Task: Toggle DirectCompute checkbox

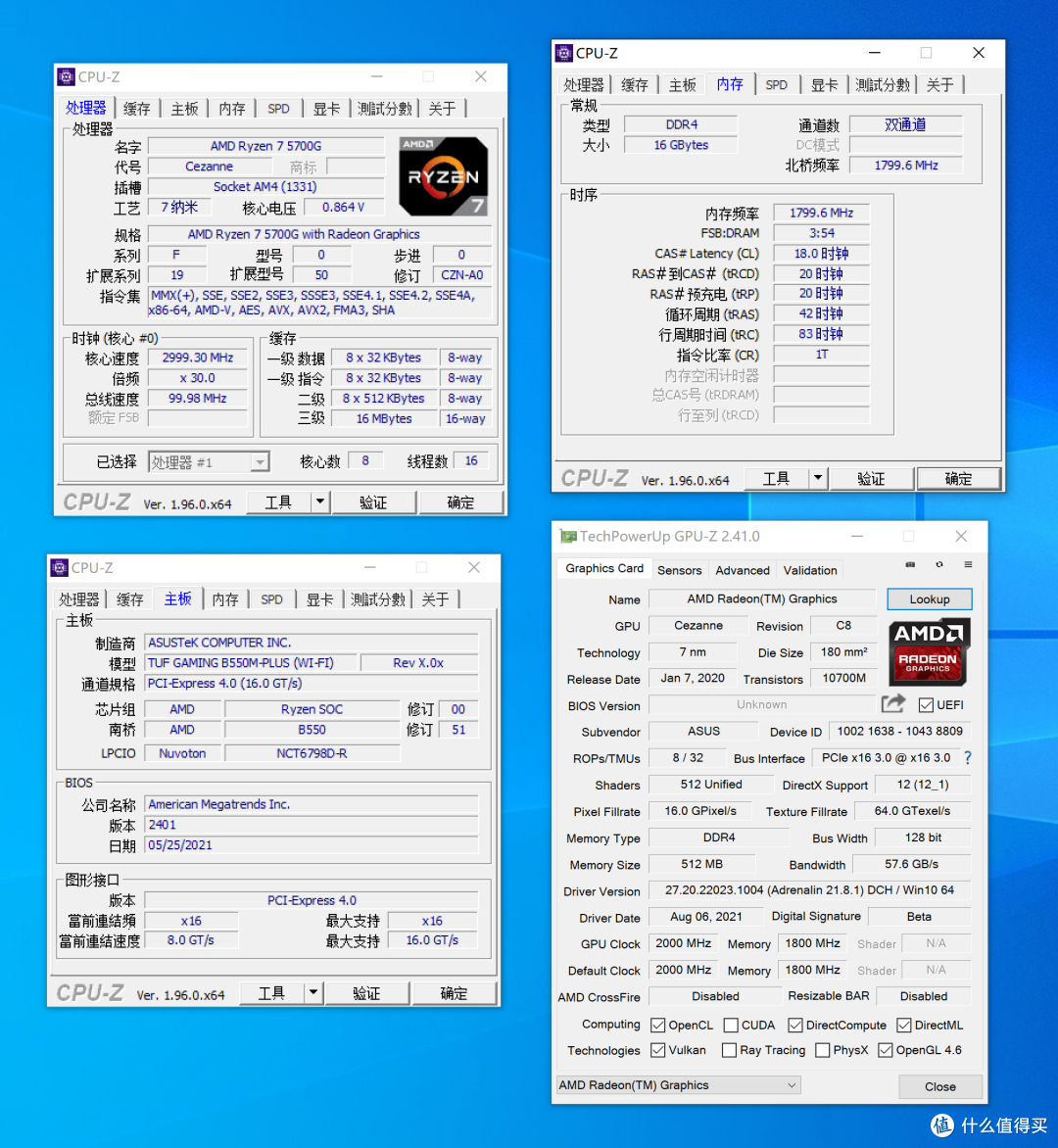Action: pos(795,1025)
